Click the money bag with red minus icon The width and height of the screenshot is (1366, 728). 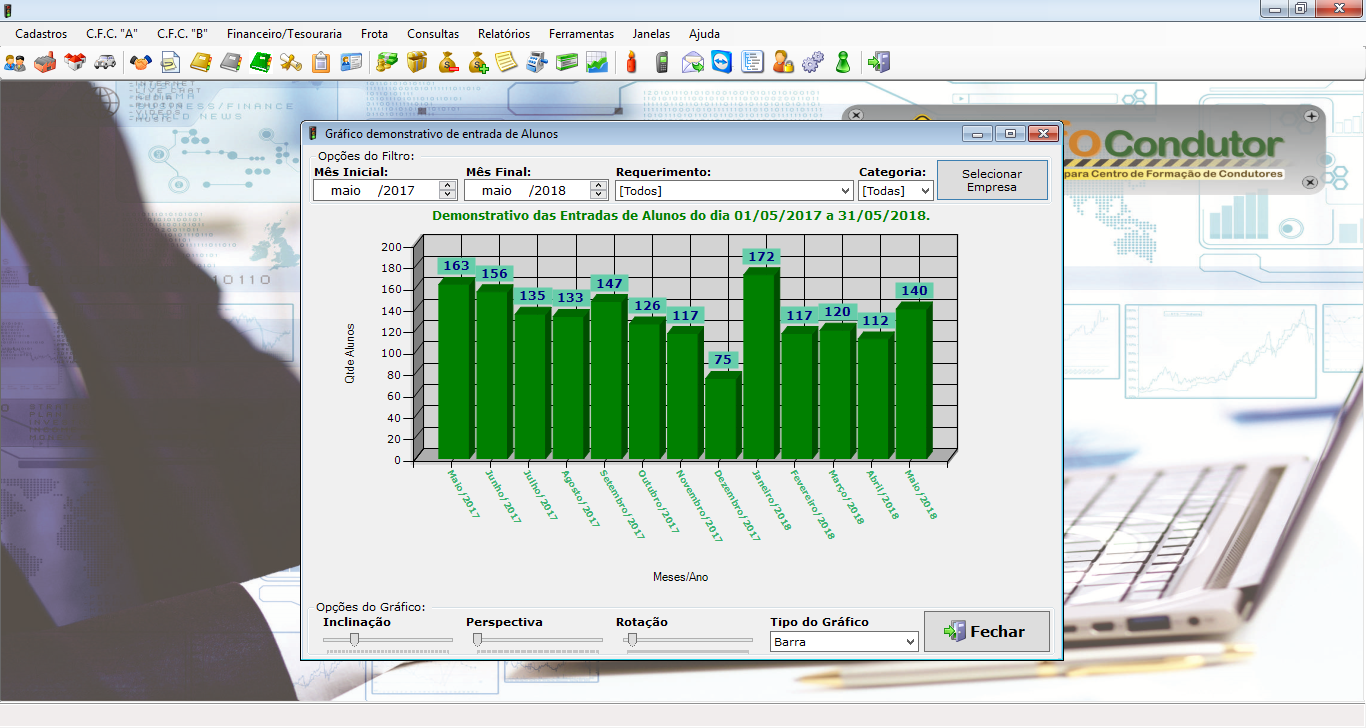447,62
